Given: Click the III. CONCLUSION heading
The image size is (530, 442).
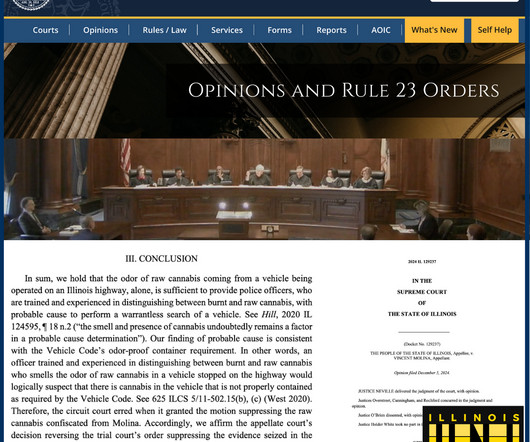Looking at the screenshot, I should tap(162, 259).
